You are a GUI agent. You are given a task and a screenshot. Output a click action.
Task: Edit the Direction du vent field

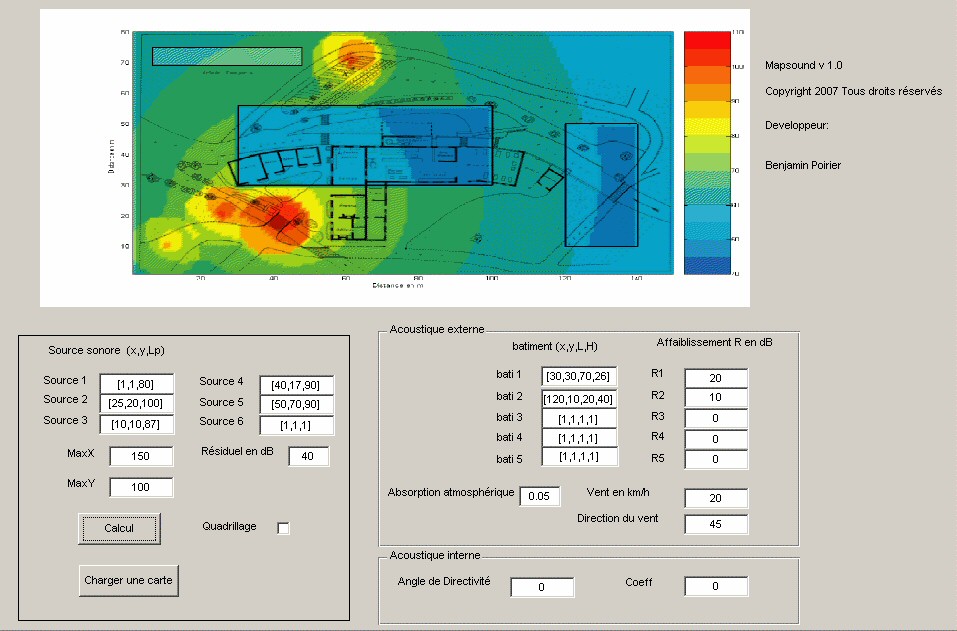(716, 524)
